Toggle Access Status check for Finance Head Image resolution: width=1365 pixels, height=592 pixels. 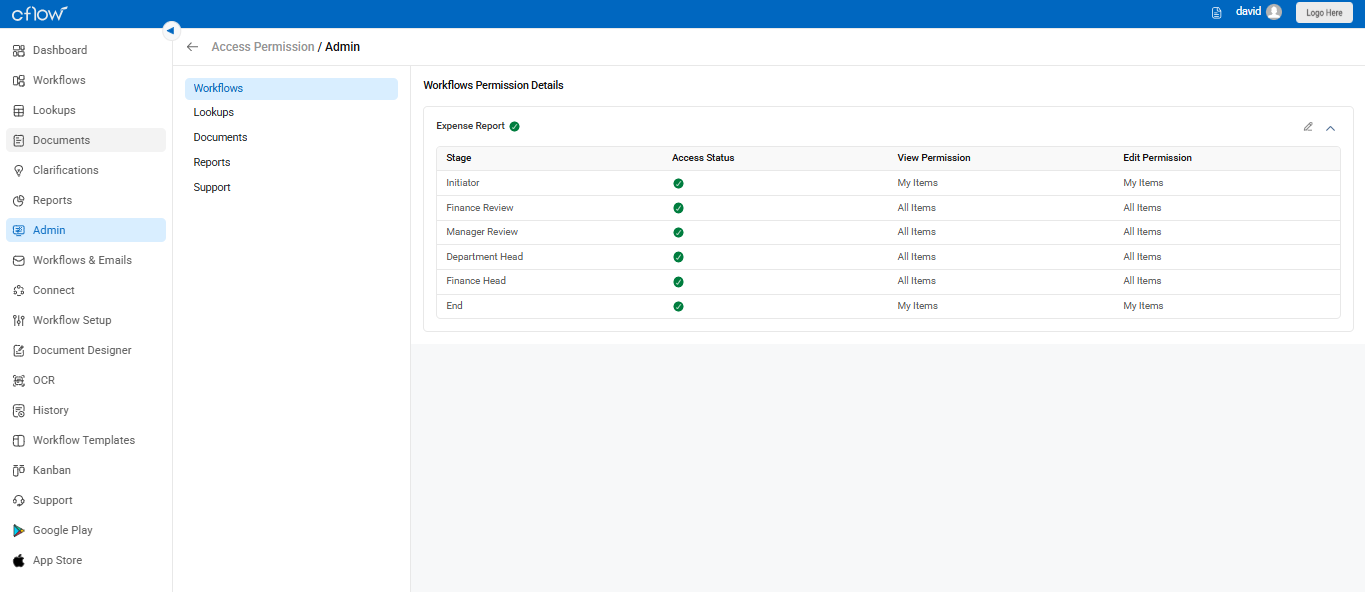678,282
